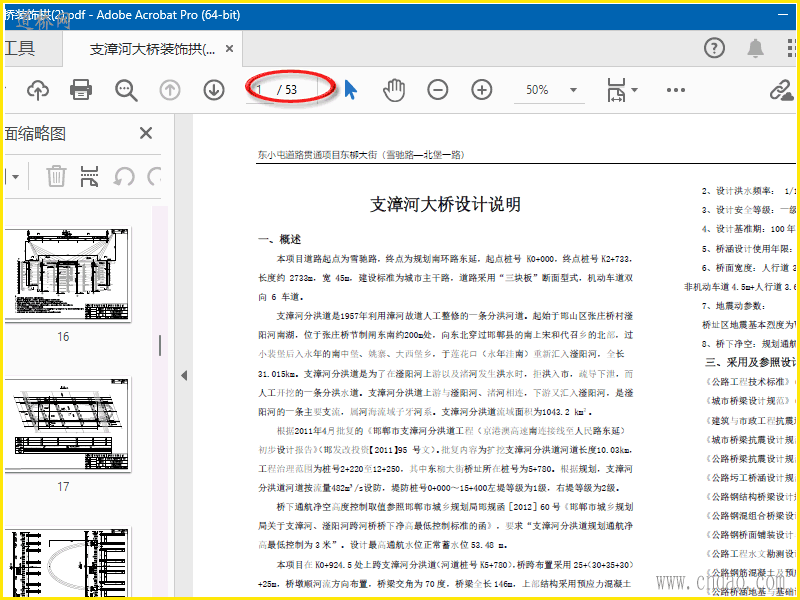Delete selected pages with trash icon
Viewport: 800px width, 600px height.
coord(56,177)
